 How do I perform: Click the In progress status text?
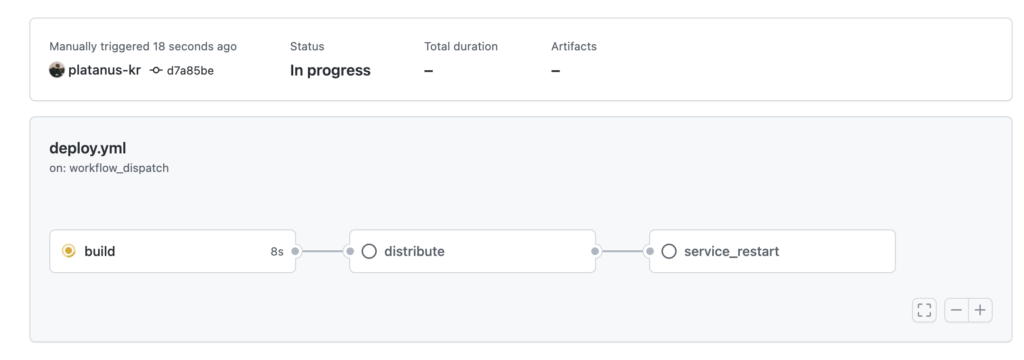[x=330, y=71]
